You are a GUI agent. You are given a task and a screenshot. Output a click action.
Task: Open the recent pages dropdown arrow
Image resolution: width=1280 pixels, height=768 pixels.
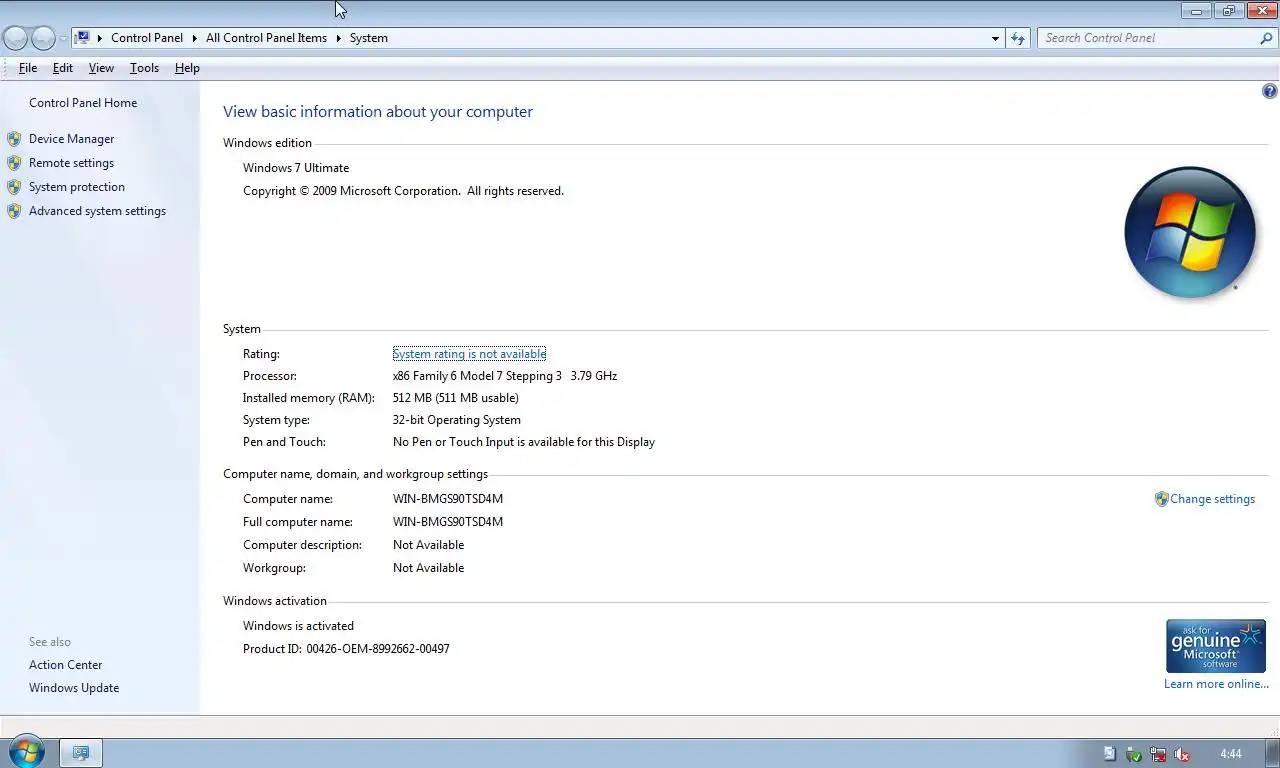tap(64, 38)
